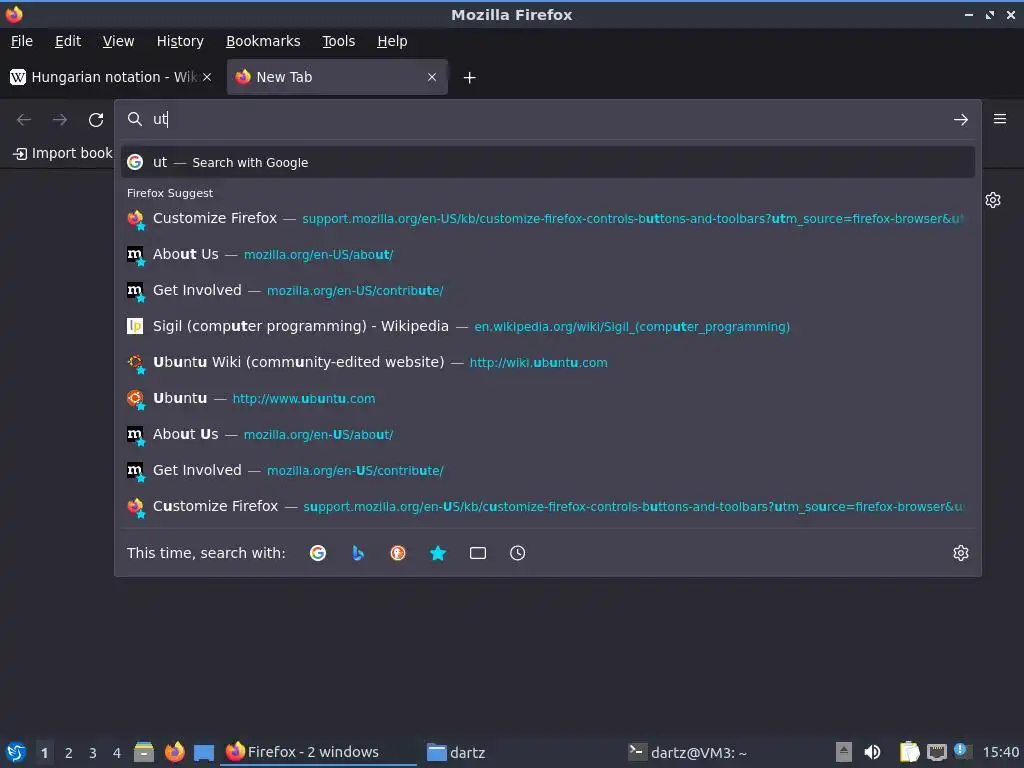1024x768 pixels.
Task: Click the show desktop icon in taskbar
Action: coord(204,752)
